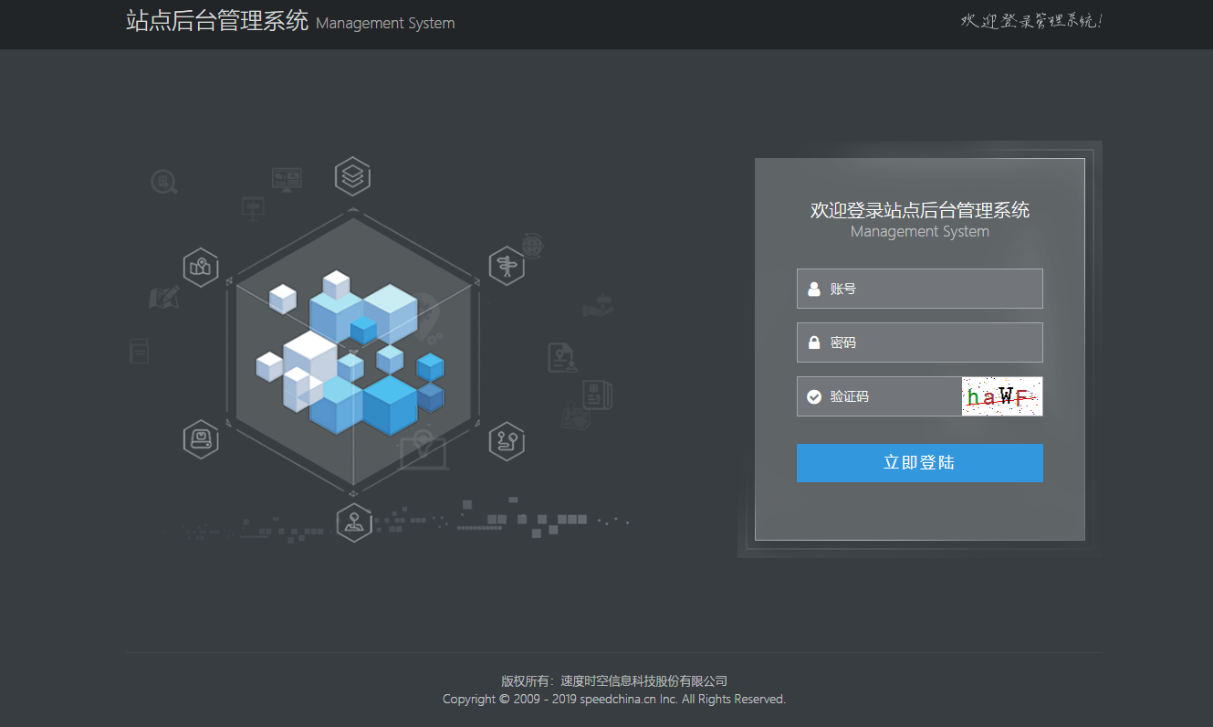Click the faint magnifier search icon

(x=163, y=182)
